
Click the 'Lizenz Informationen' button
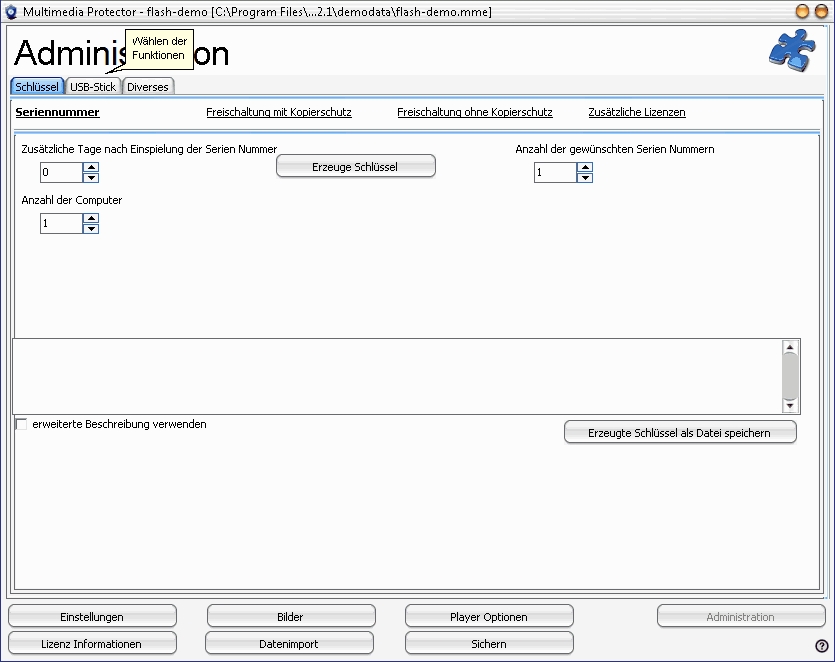tap(92, 644)
